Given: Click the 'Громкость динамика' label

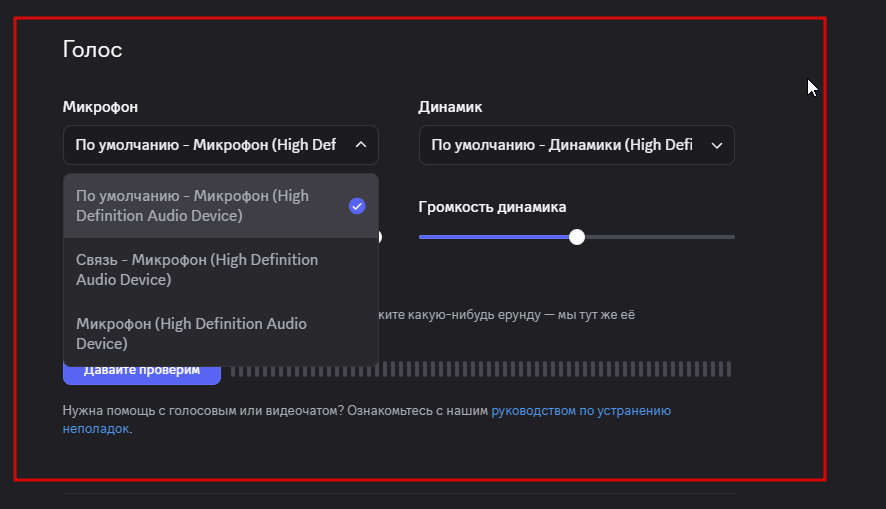Looking at the screenshot, I should pyautogui.click(x=492, y=207).
